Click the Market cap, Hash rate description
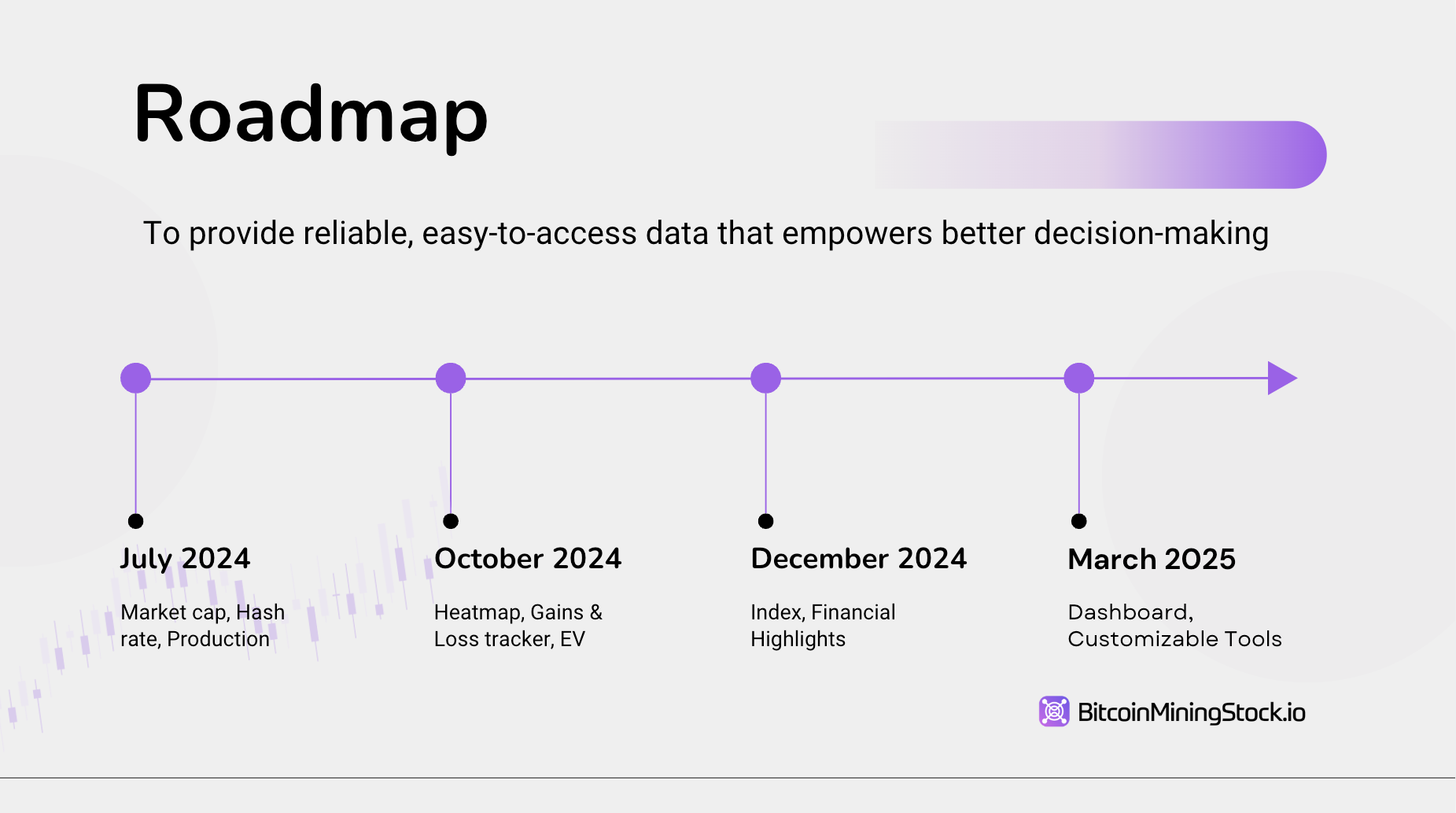 pyautogui.click(x=202, y=626)
